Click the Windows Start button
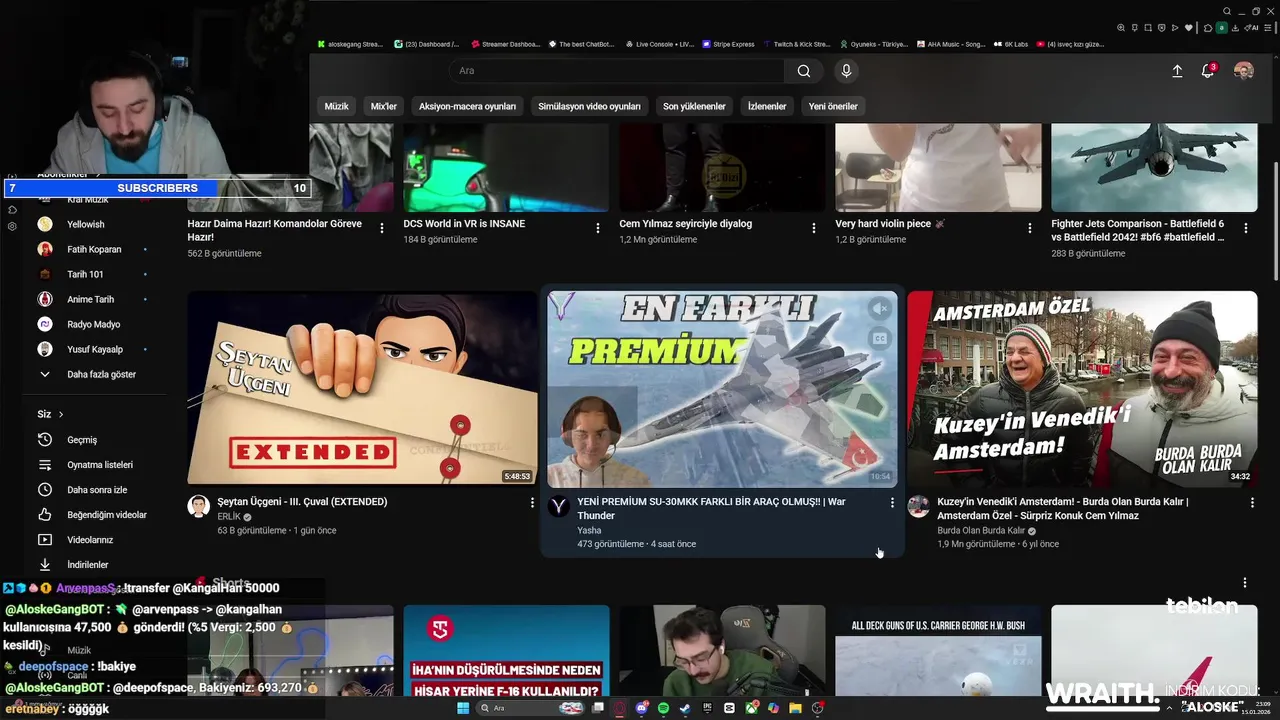 (463, 708)
